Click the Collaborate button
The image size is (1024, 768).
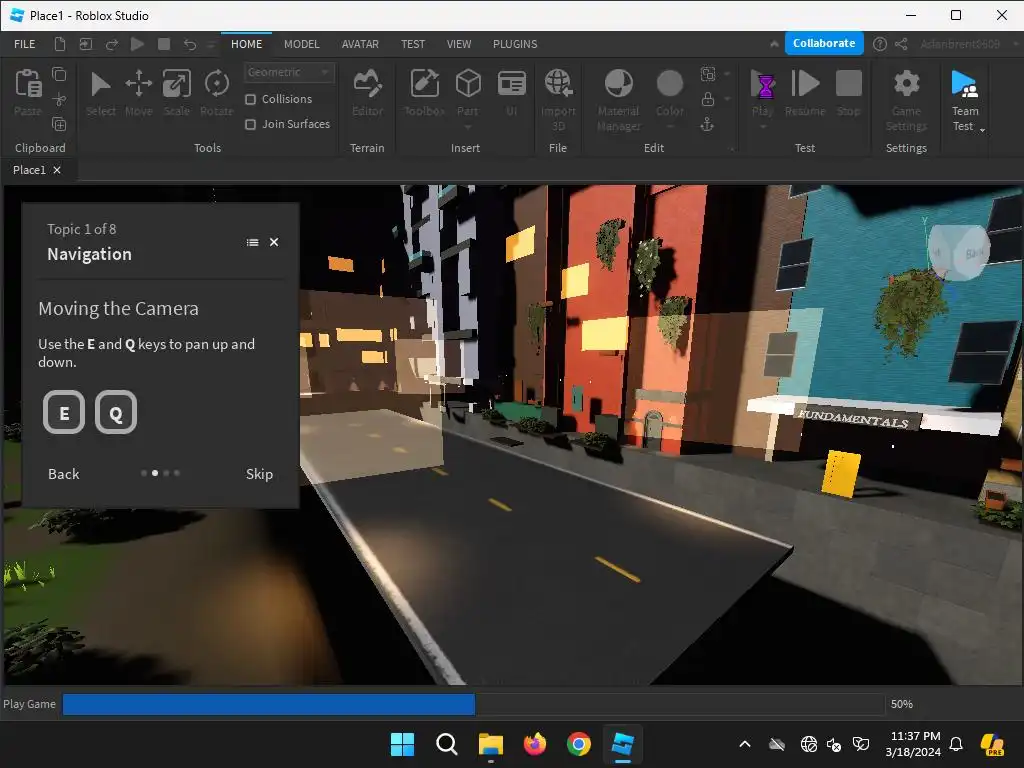point(824,43)
